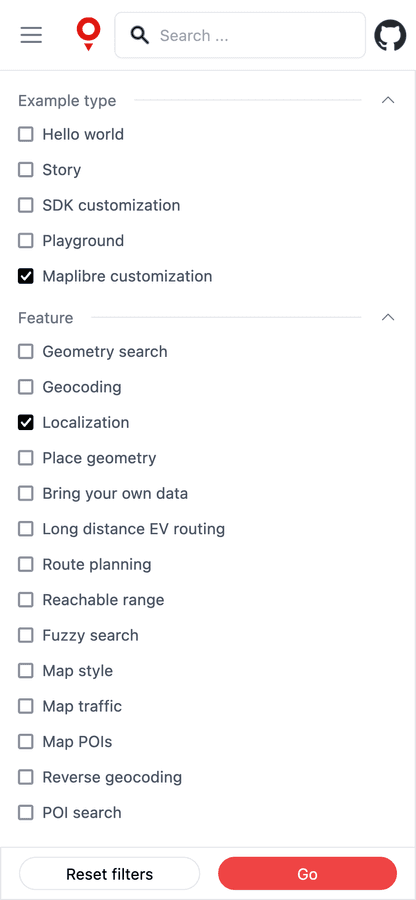Viewport: 416px width, 900px height.
Task: Uncheck the Maplibre customization checkbox
Action: pos(26,277)
